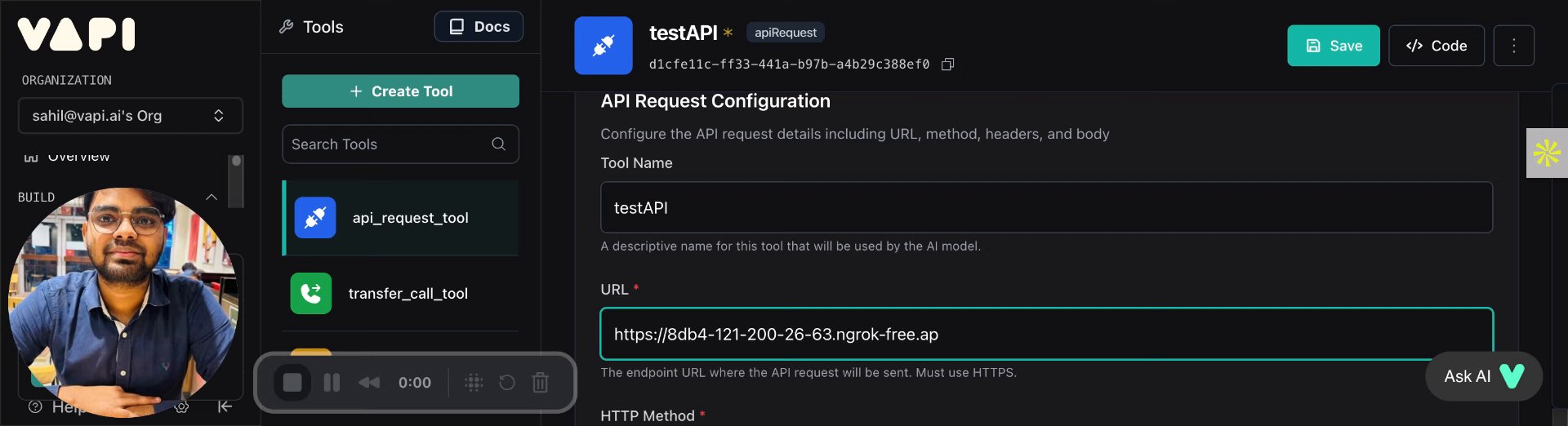The width and height of the screenshot is (1568, 426).
Task: Save the testAPI tool
Action: click(x=1333, y=46)
